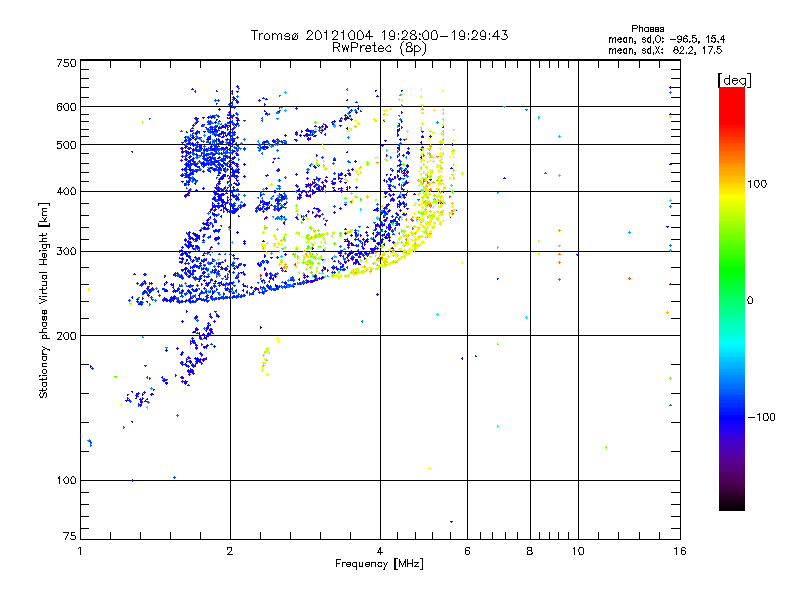The image size is (800, 600).
Task: Click the y-axis tick label '75'
Action: tap(70, 536)
